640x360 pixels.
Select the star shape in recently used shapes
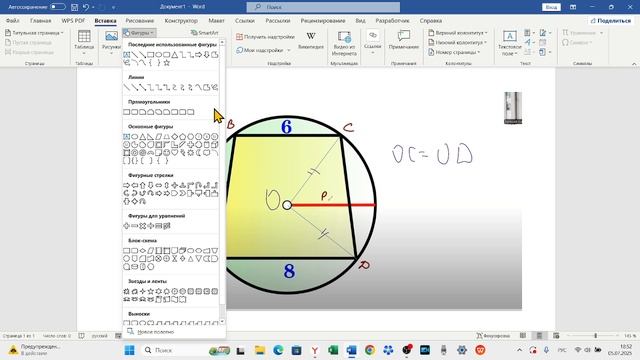click(x=167, y=63)
